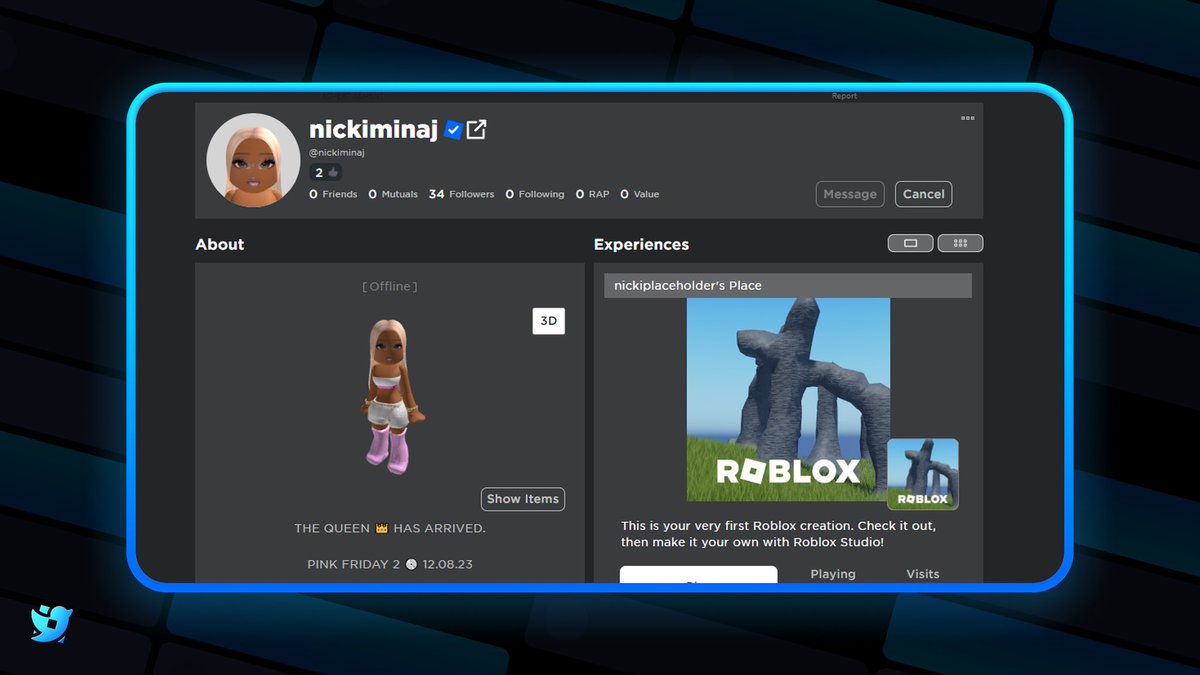Click THE QUEEN HAS ARRIVED bio text
Viewport: 1200px width, 675px height.
(390, 528)
